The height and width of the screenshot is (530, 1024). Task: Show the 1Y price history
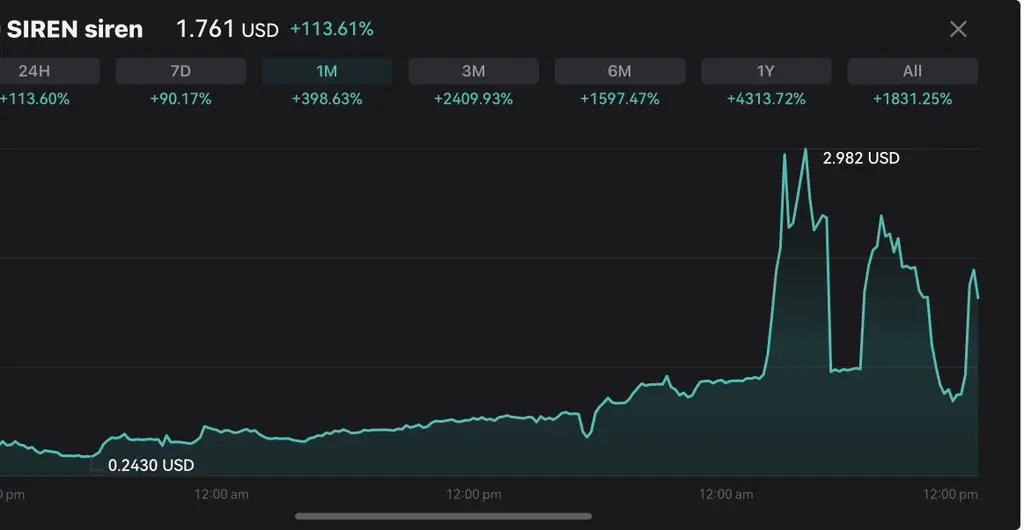[766, 71]
